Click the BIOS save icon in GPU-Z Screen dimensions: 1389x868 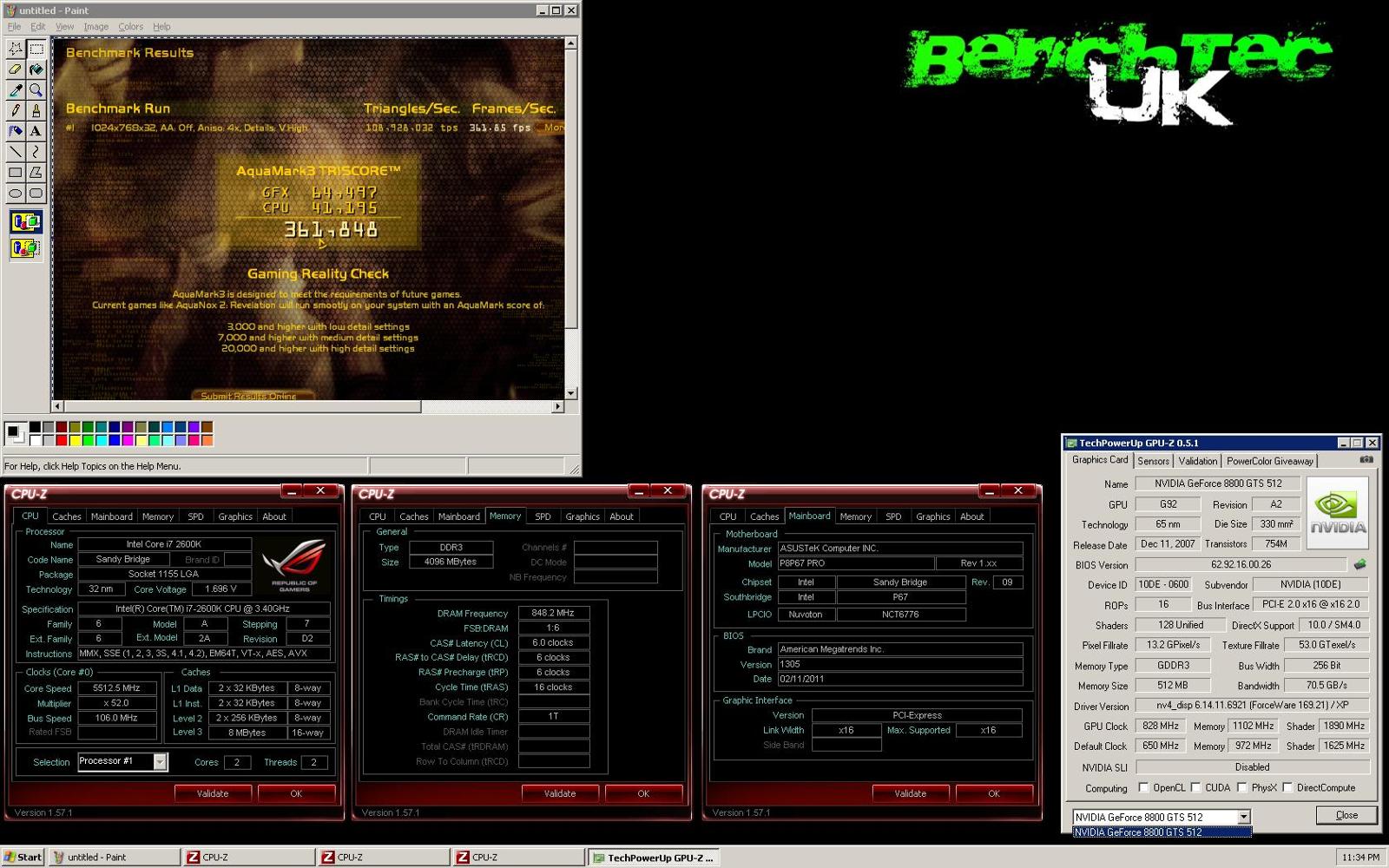coord(1360,564)
